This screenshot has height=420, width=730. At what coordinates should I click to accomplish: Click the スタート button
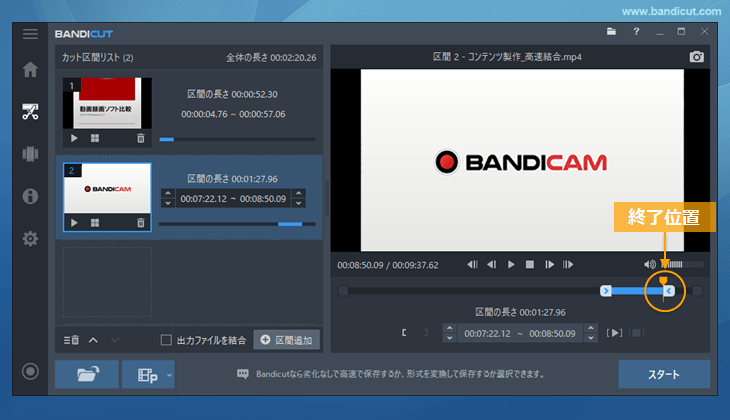pos(664,375)
